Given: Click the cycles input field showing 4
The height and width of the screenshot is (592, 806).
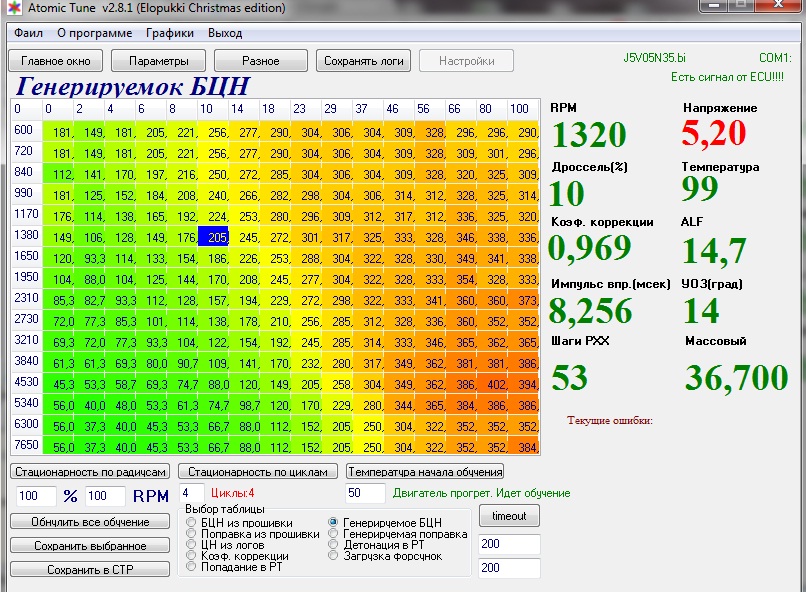Looking at the screenshot, I should tap(191, 493).
